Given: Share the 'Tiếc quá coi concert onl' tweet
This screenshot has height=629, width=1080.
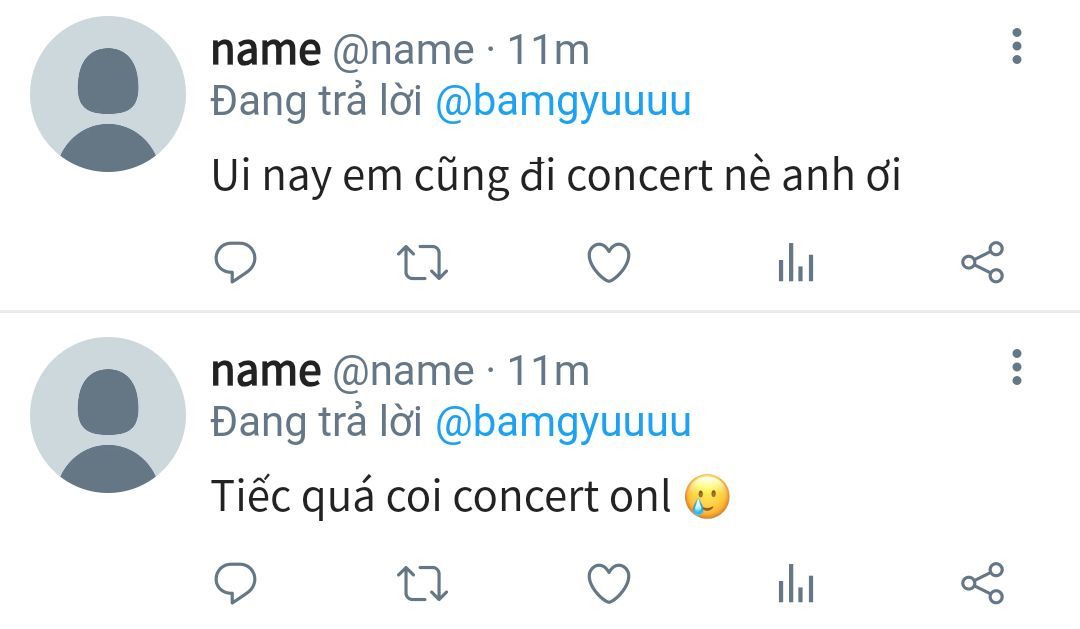Looking at the screenshot, I should tap(983, 583).
